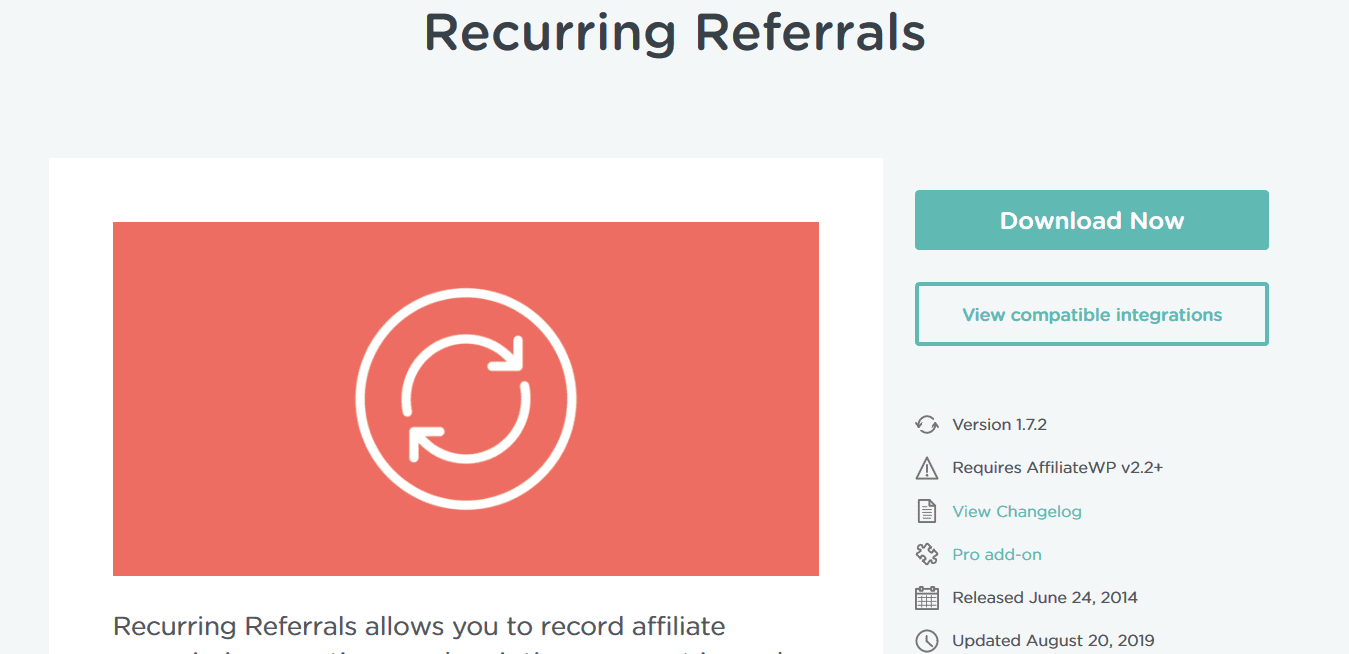Open the View Changelog link
The image size is (1349, 654).
click(x=1017, y=511)
